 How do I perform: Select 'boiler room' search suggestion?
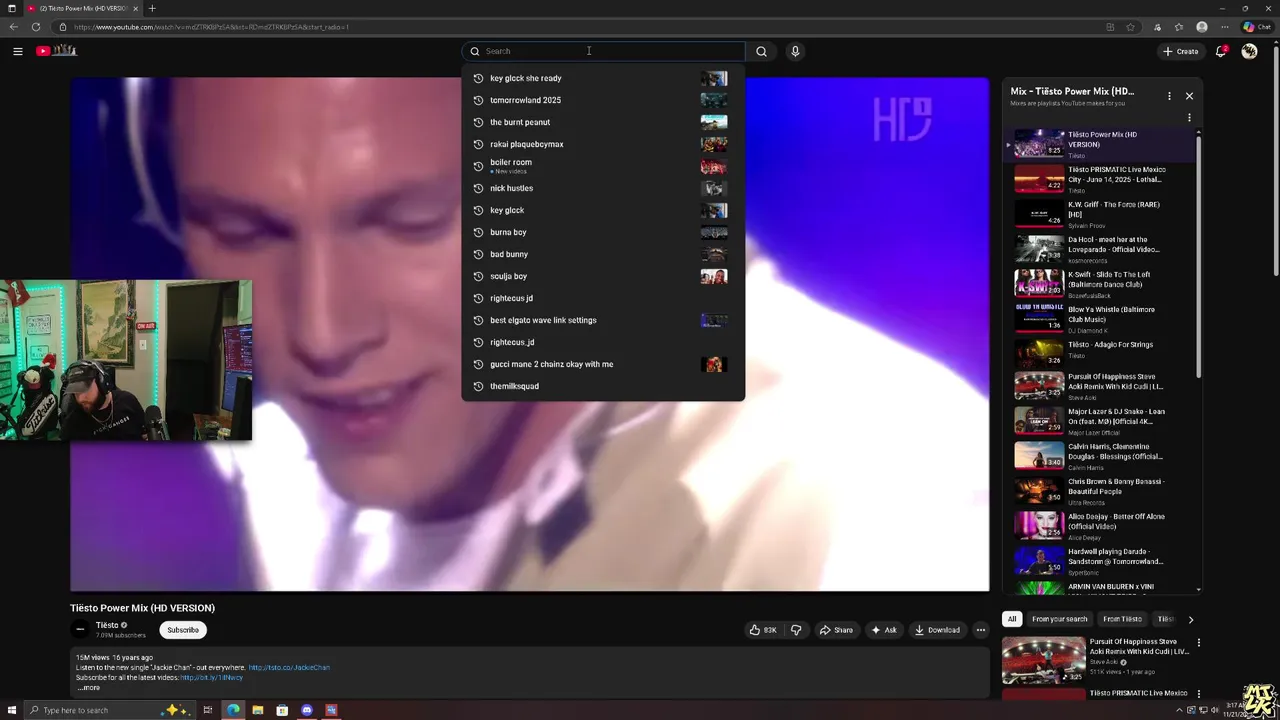(603, 166)
